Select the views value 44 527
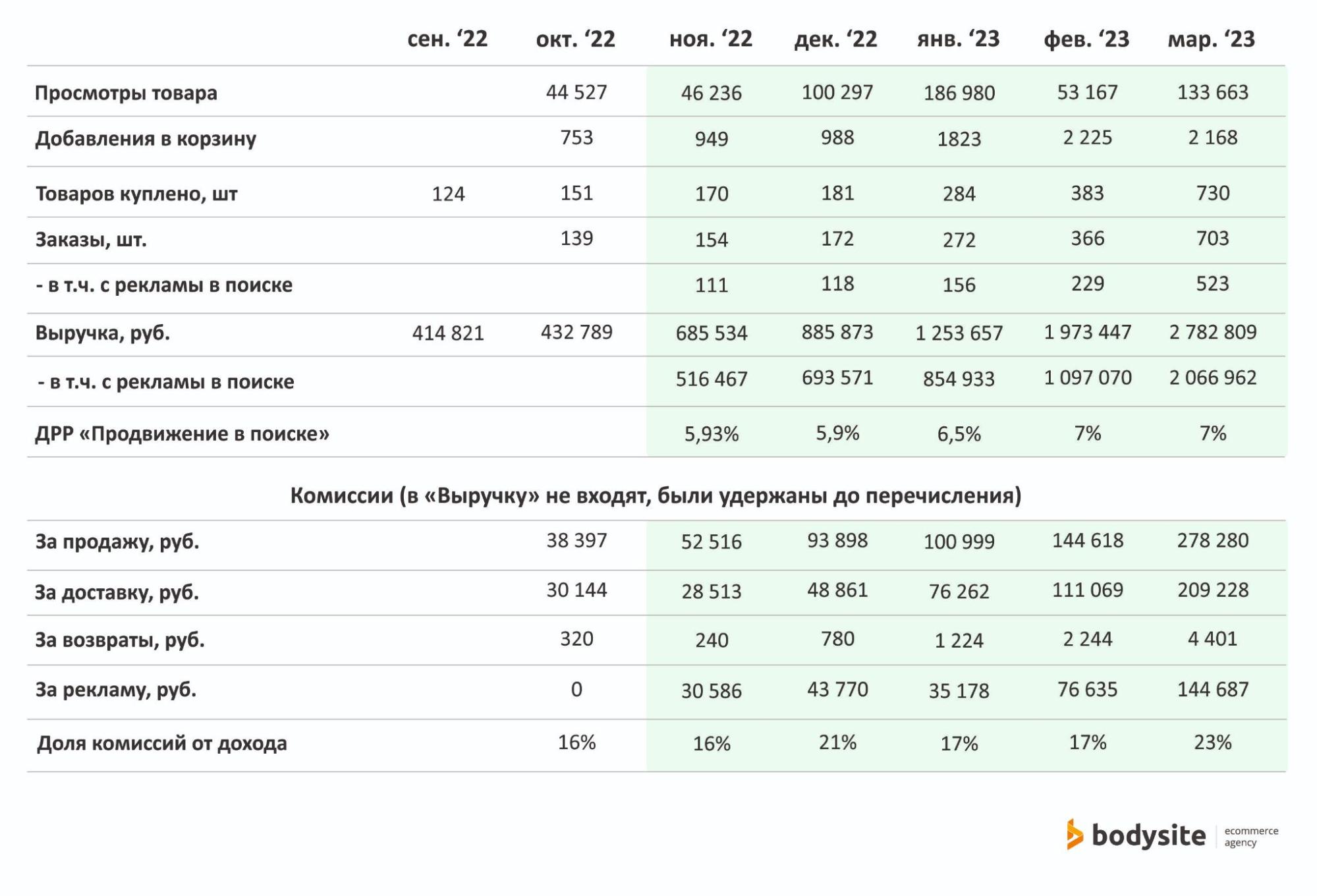The height and width of the screenshot is (896, 1317). [576, 92]
